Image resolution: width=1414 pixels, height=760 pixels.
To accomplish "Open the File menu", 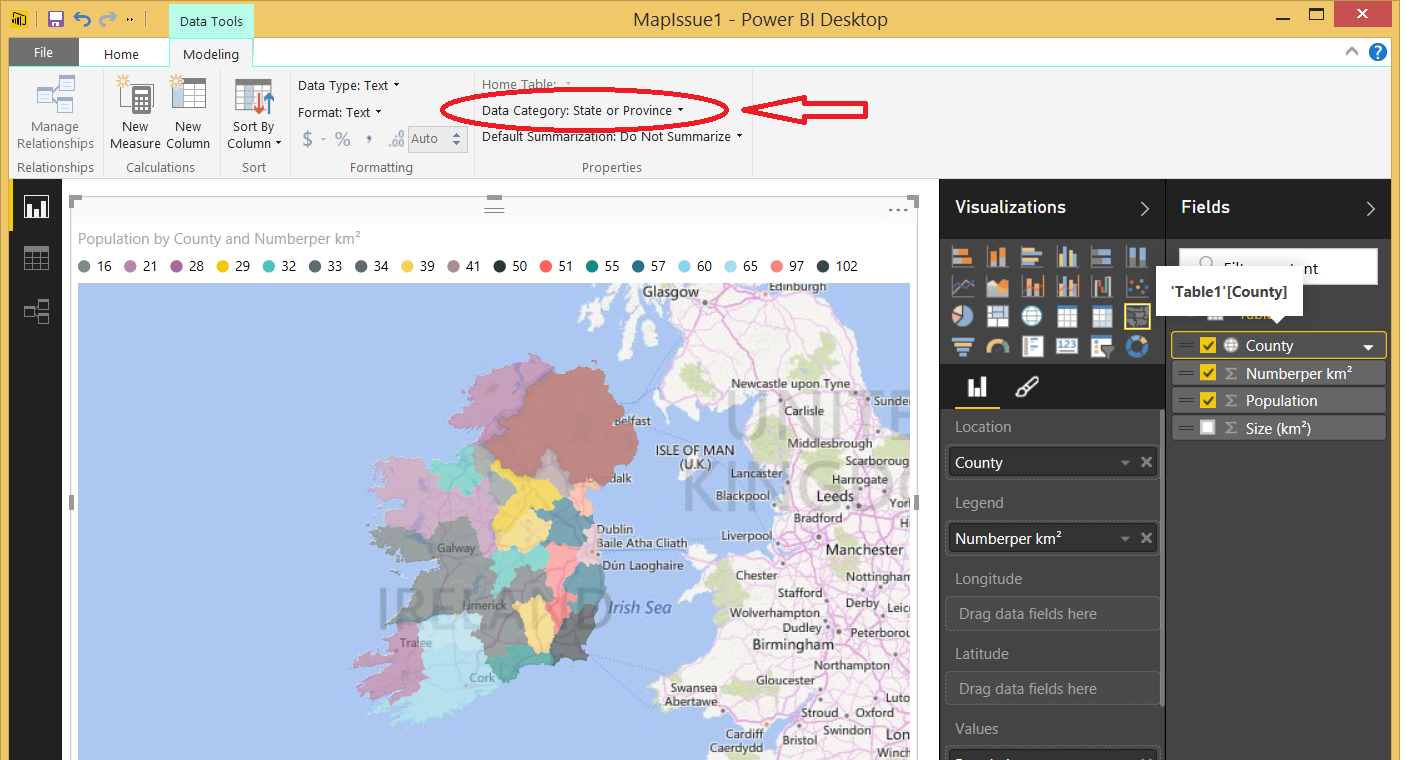I will tap(44, 53).
